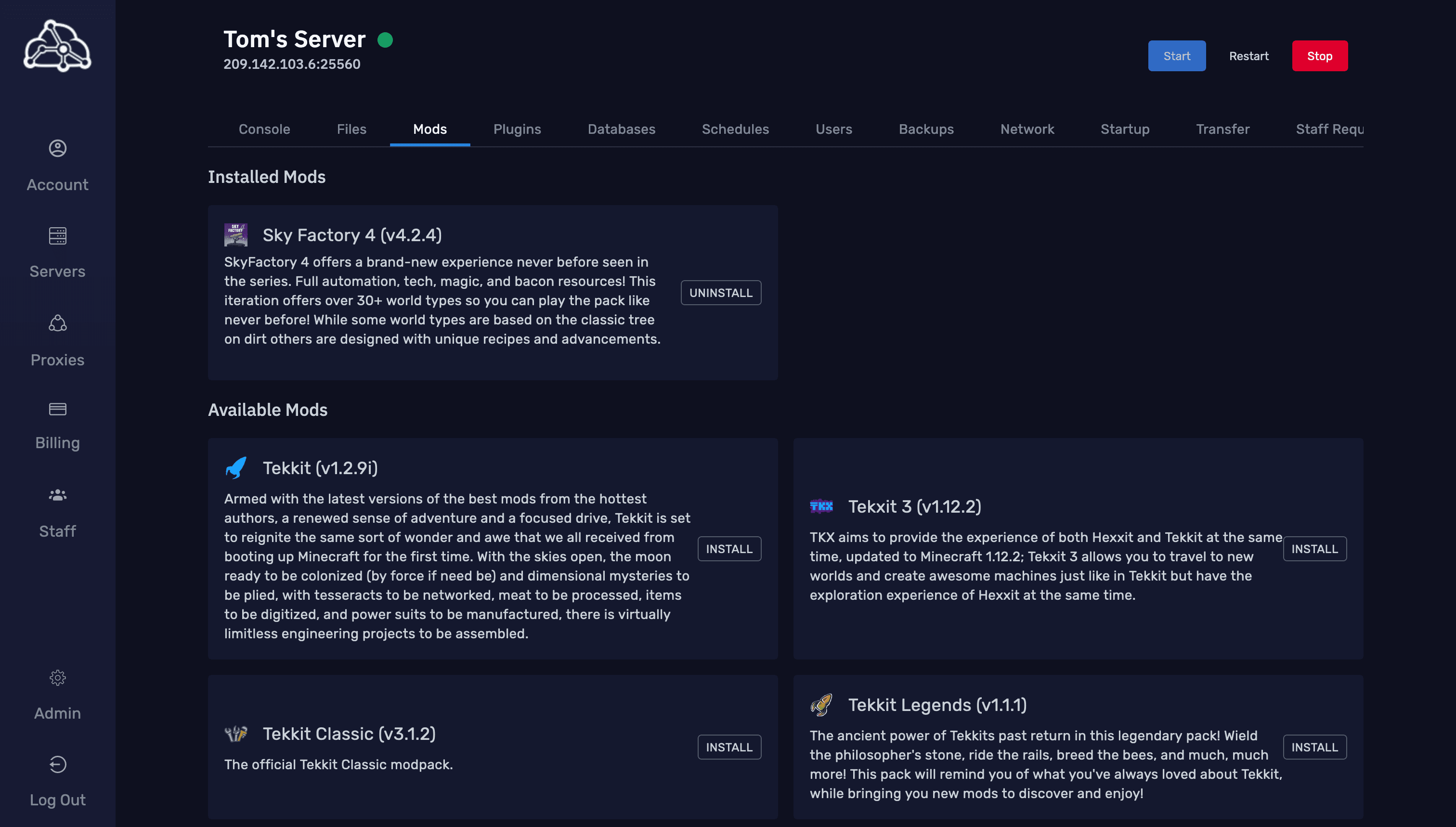The height and width of the screenshot is (827, 1456).
Task: Click the Stop button for Tom's Server
Action: tap(1320, 56)
